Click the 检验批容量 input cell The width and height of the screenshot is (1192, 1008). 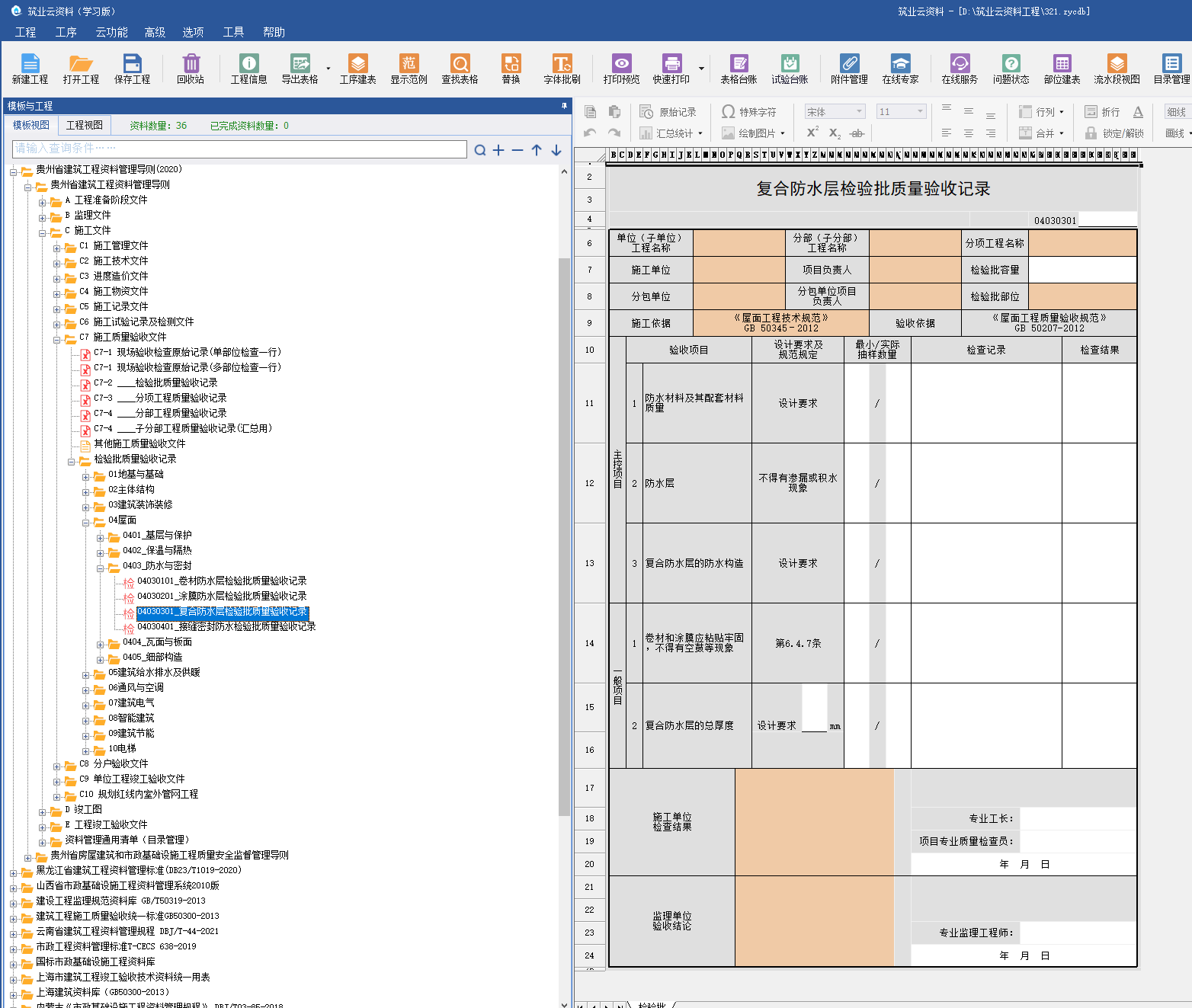(1082, 270)
